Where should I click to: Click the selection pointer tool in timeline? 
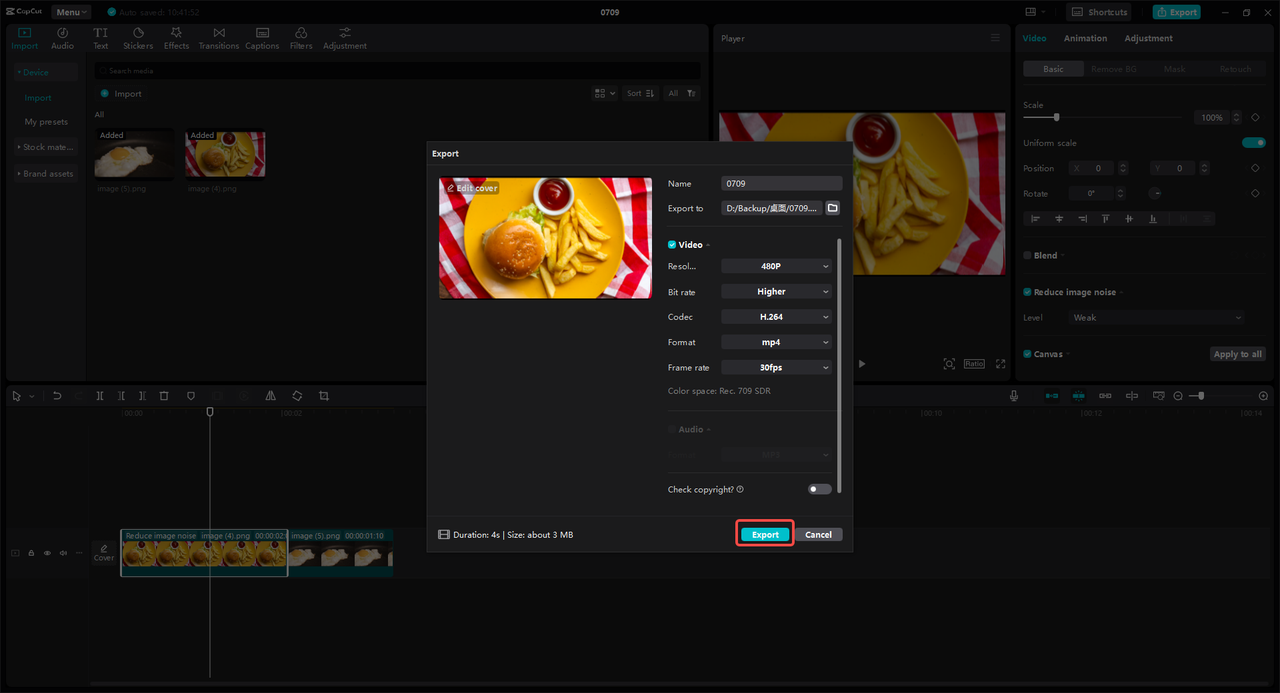(x=17, y=396)
